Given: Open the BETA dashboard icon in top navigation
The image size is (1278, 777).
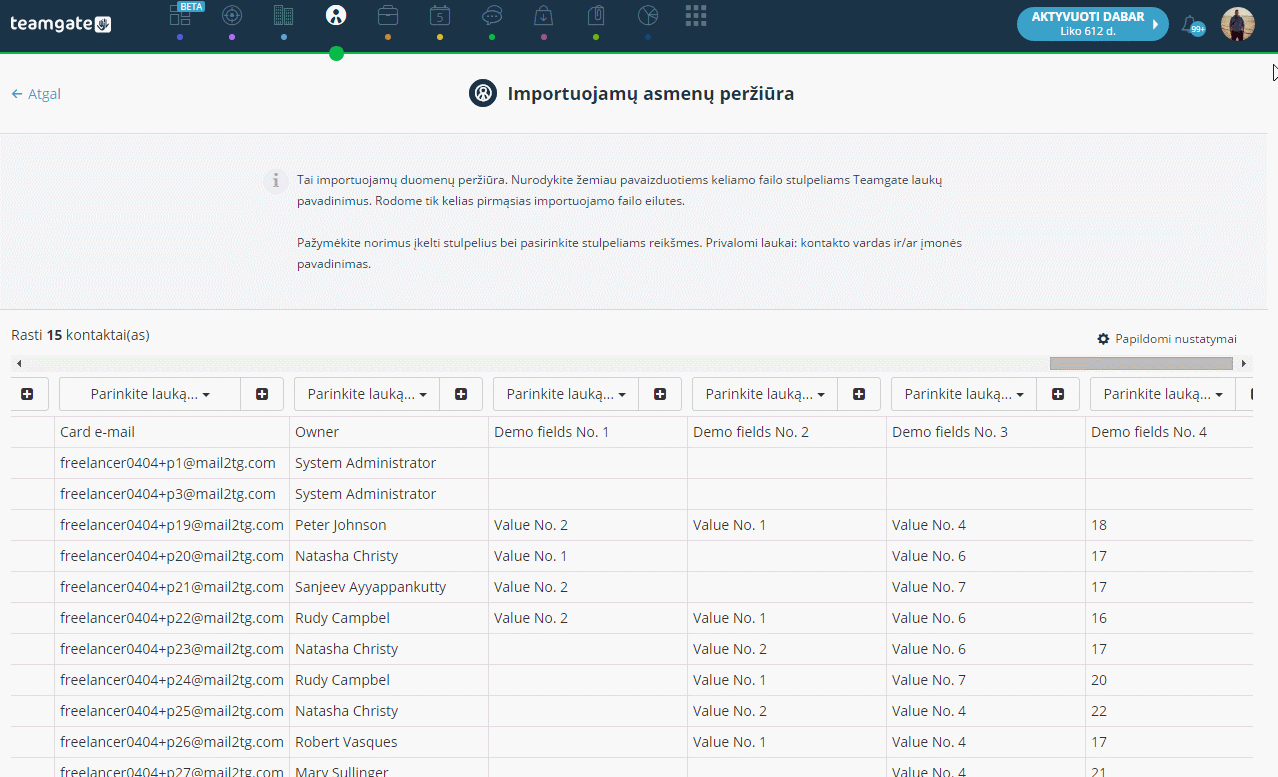Looking at the screenshot, I should tap(180, 15).
